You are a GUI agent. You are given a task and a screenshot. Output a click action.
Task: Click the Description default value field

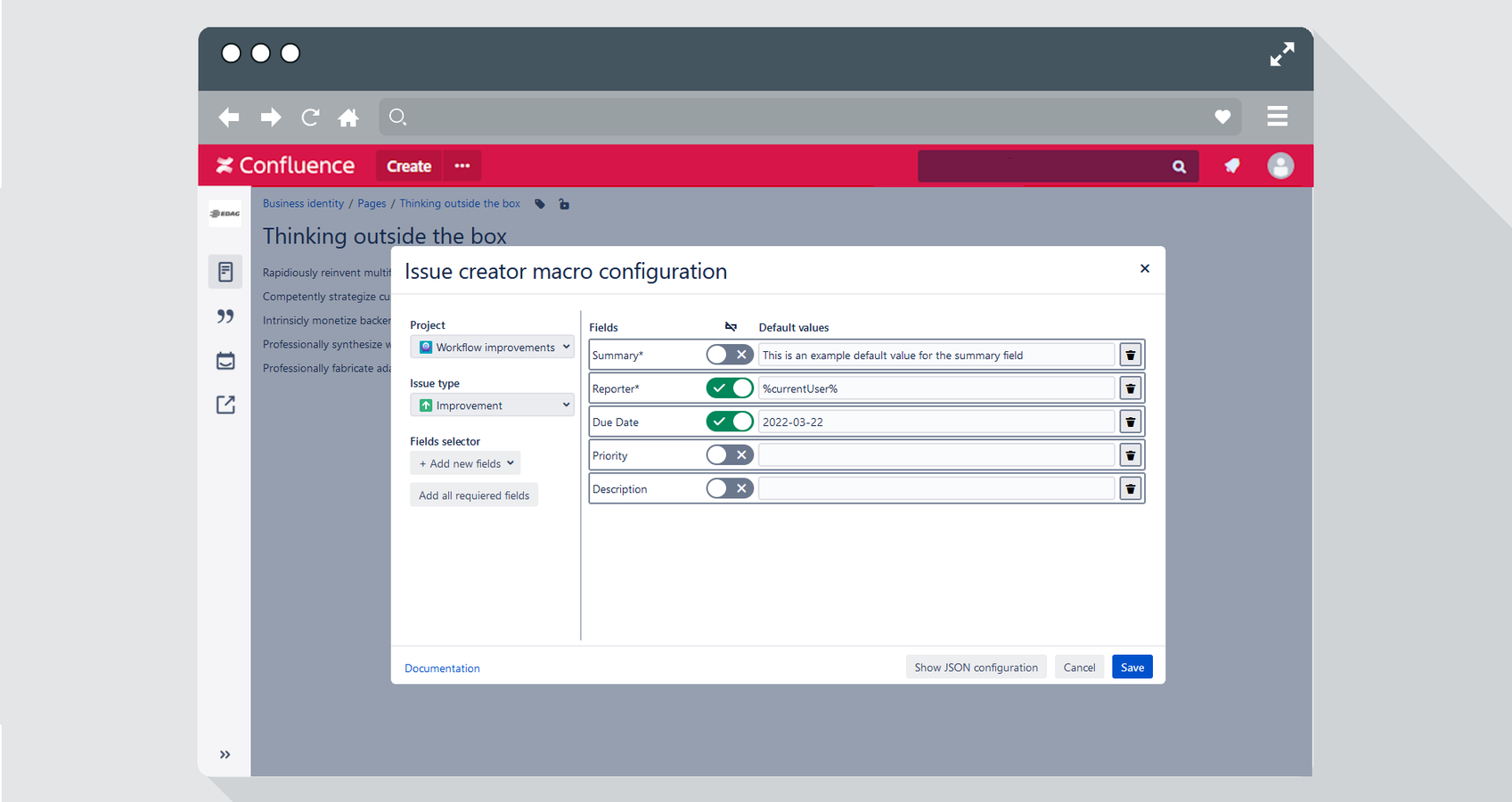coord(936,488)
